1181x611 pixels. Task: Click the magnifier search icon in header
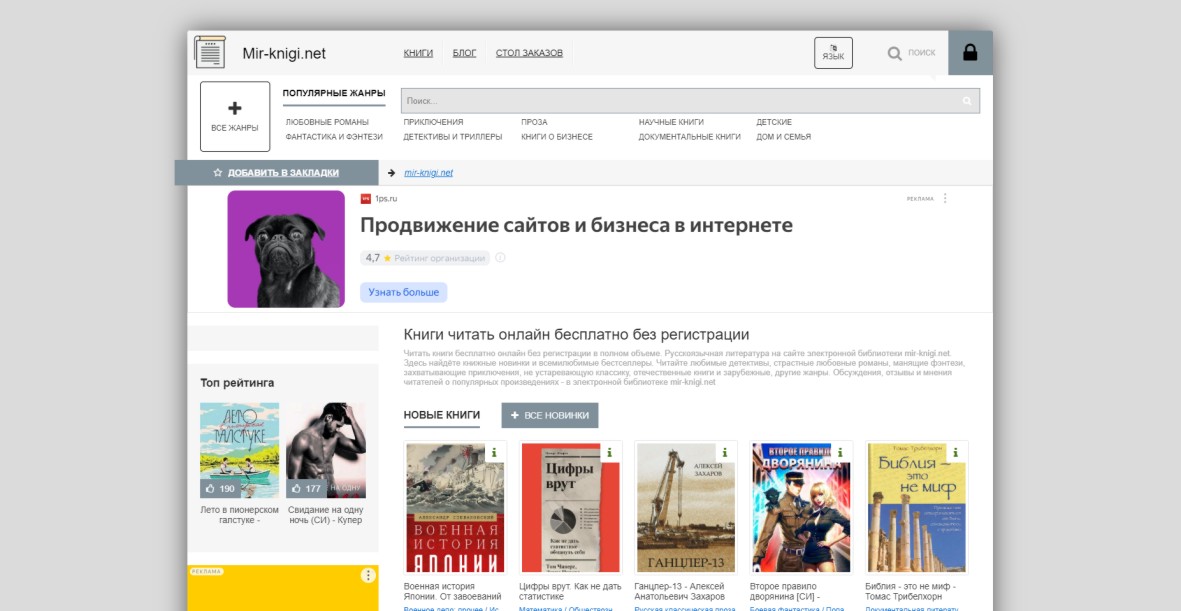click(895, 53)
